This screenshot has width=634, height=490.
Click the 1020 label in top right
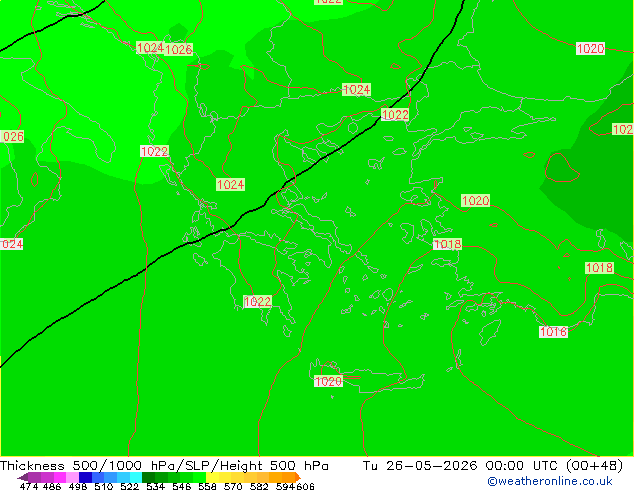[590, 49]
